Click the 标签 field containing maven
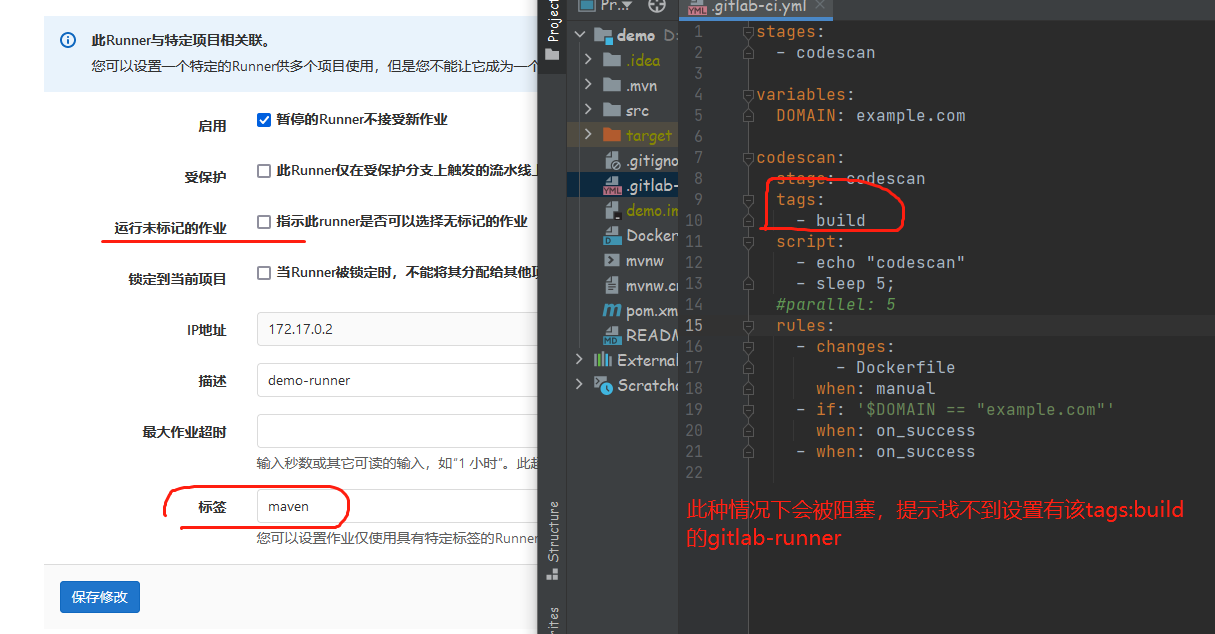Screen dimensions: 1215x634 click(x=397, y=506)
